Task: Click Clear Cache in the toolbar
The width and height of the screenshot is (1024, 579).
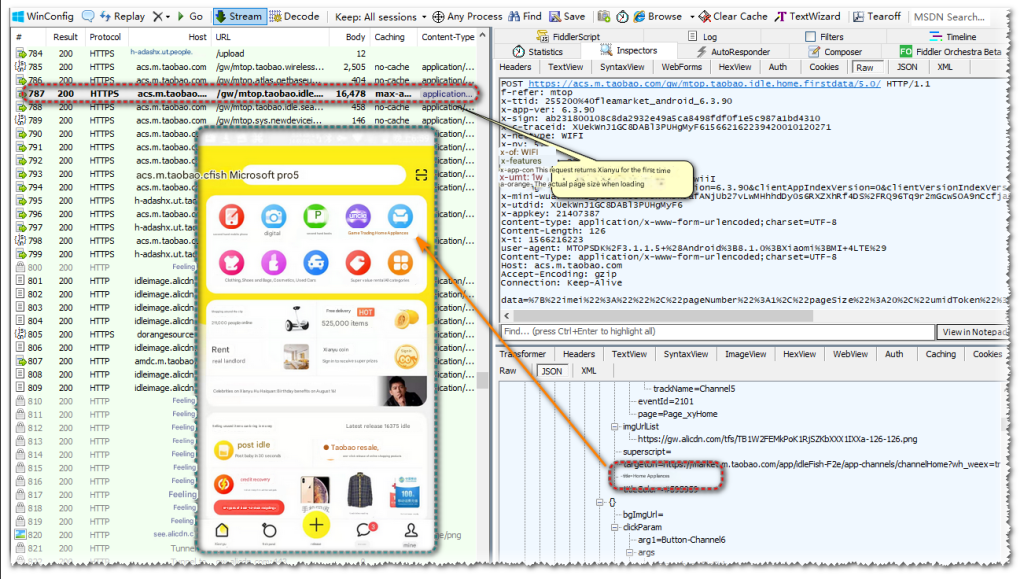Action: [733, 16]
